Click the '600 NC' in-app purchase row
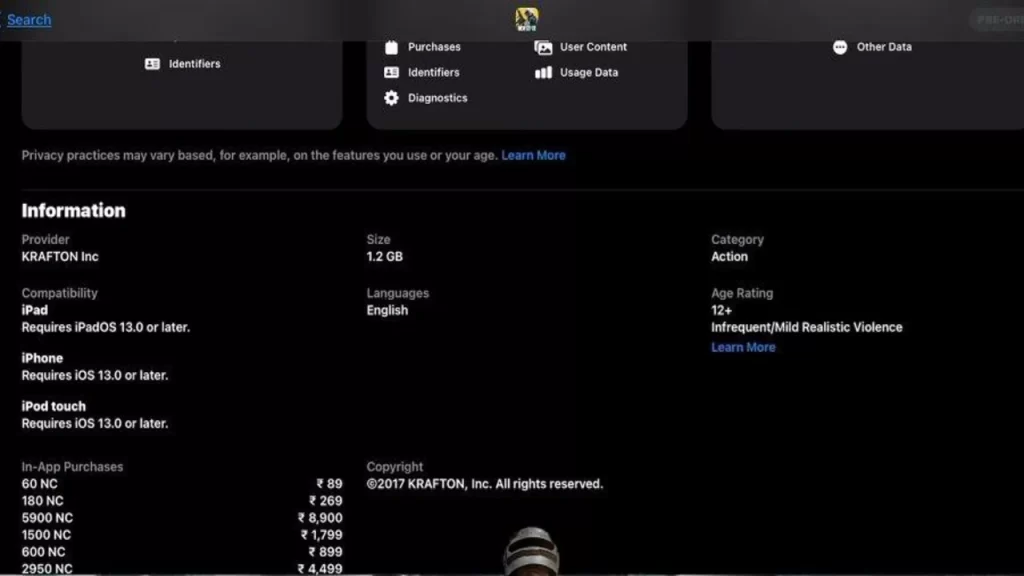This screenshot has width=1024, height=576. [182, 552]
